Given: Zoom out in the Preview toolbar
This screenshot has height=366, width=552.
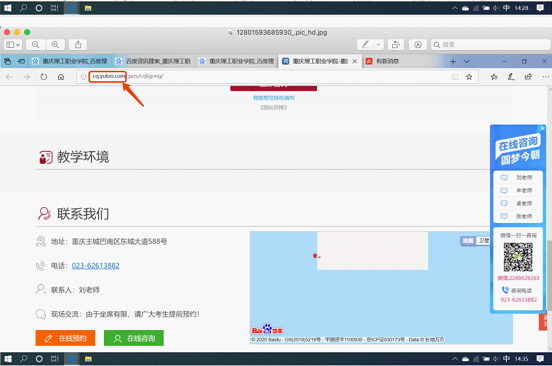Looking at the screenshot, I should pos(35,45).
